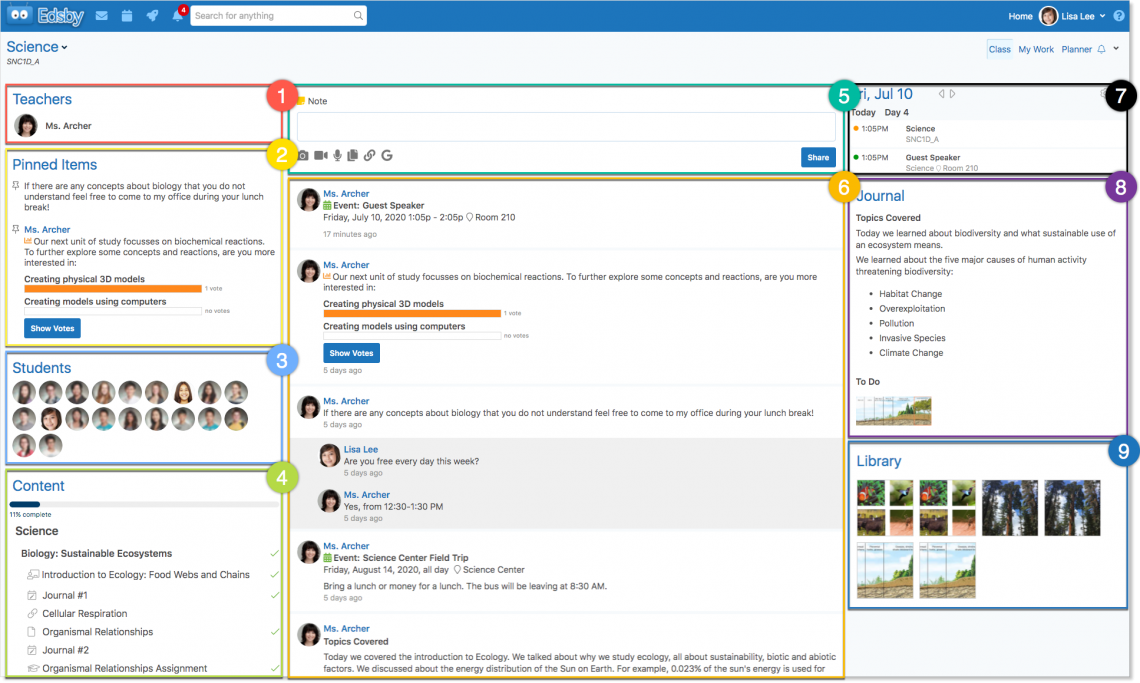Open Cellular Respiration in Content list

85,613
